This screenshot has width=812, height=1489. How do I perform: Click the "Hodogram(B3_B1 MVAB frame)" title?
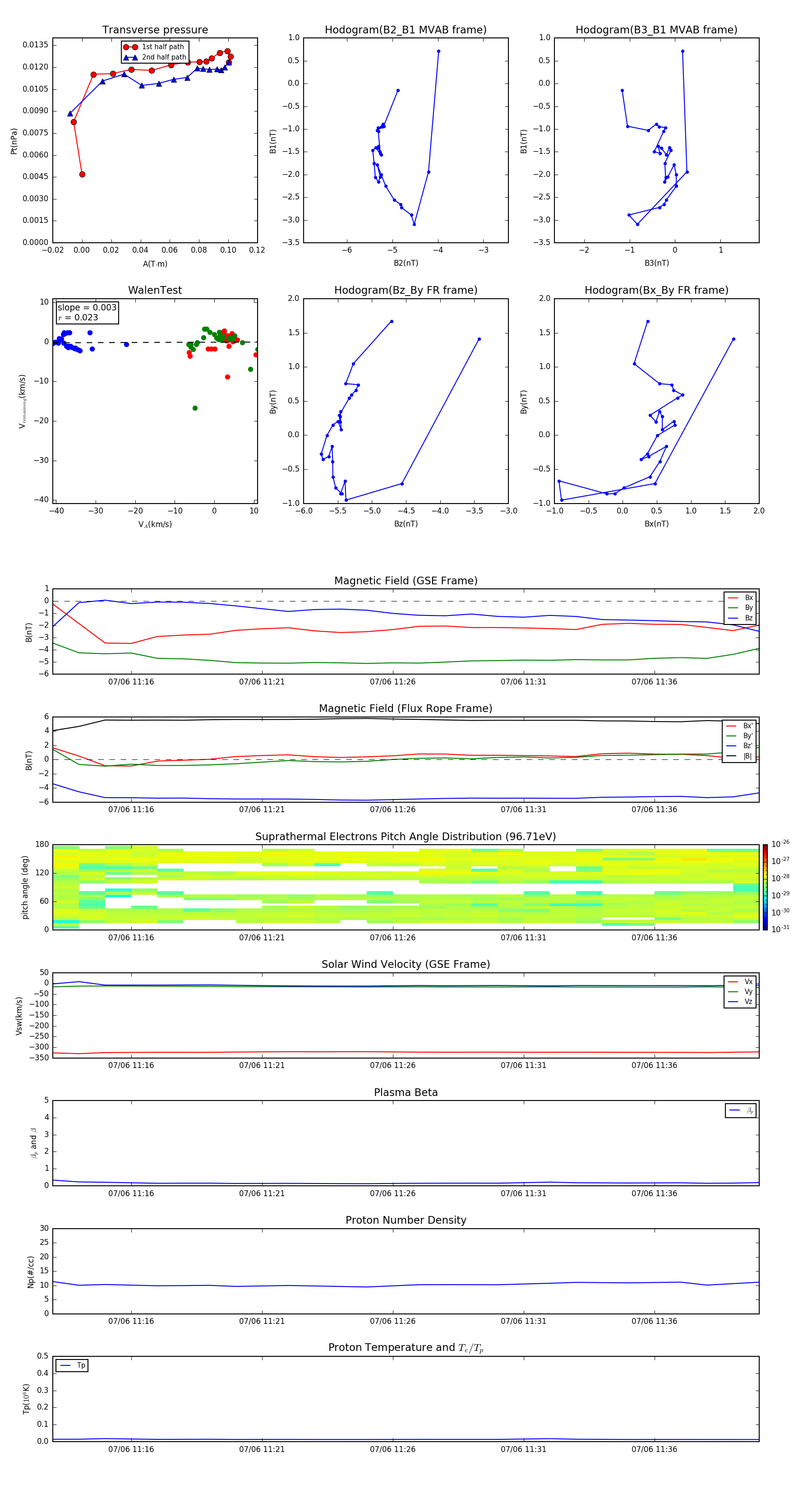(656, 30)
